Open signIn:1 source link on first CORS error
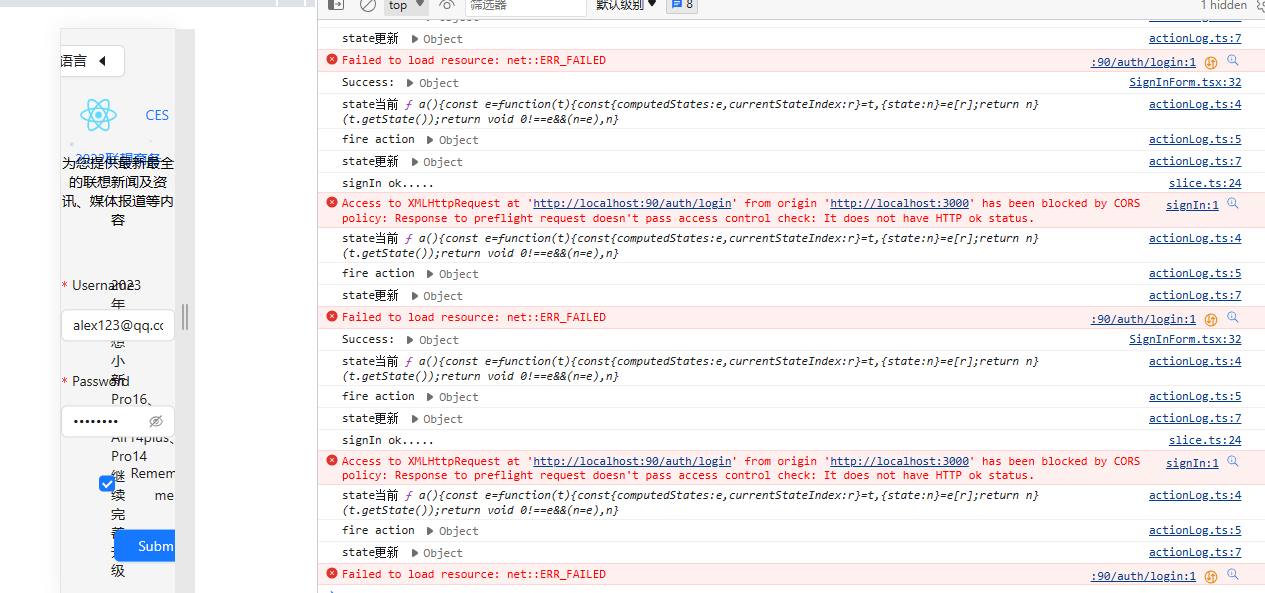 [1192, 205]
